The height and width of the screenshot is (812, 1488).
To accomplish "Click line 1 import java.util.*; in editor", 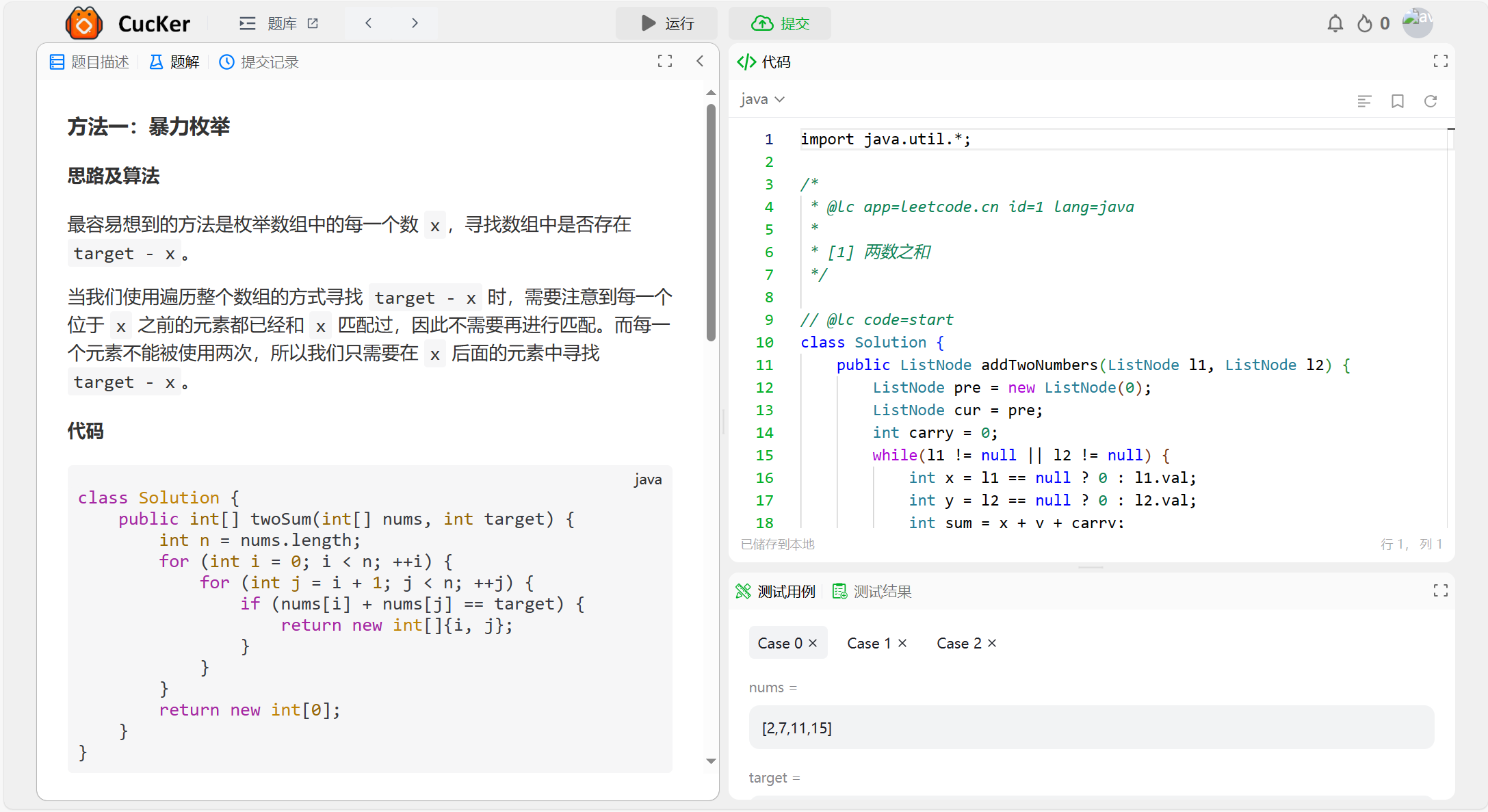I will 885,140.
